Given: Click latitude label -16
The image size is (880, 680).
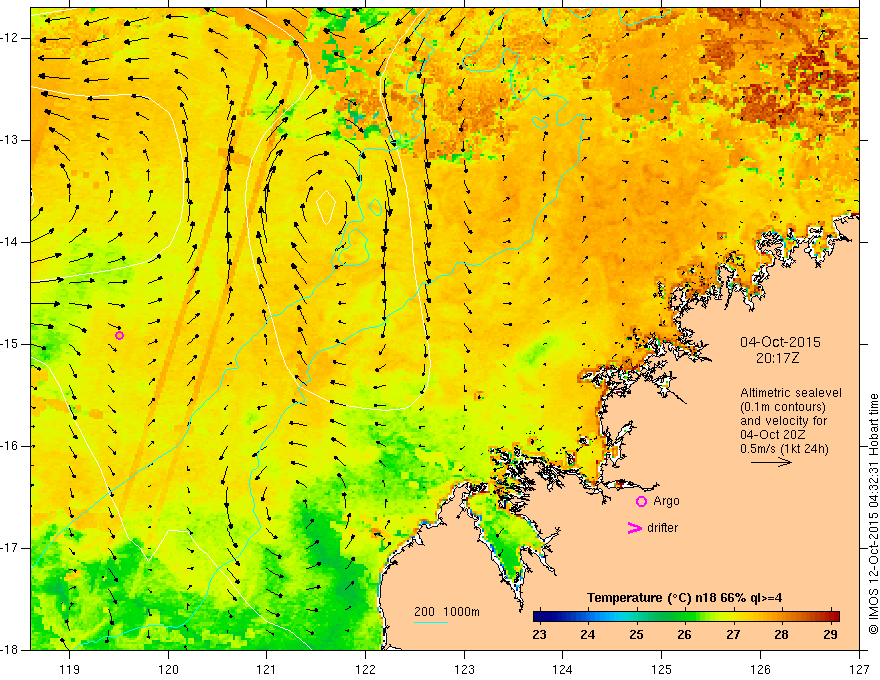Looking at the screenshot, I should [x=9, y=446].
